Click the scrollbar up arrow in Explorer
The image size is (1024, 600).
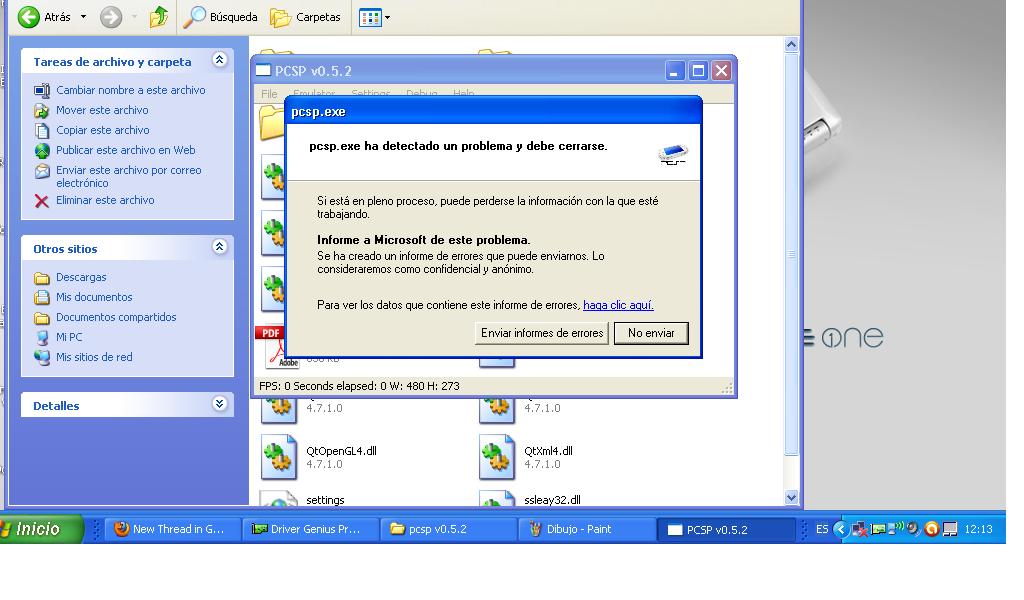(x=791, y=44)
